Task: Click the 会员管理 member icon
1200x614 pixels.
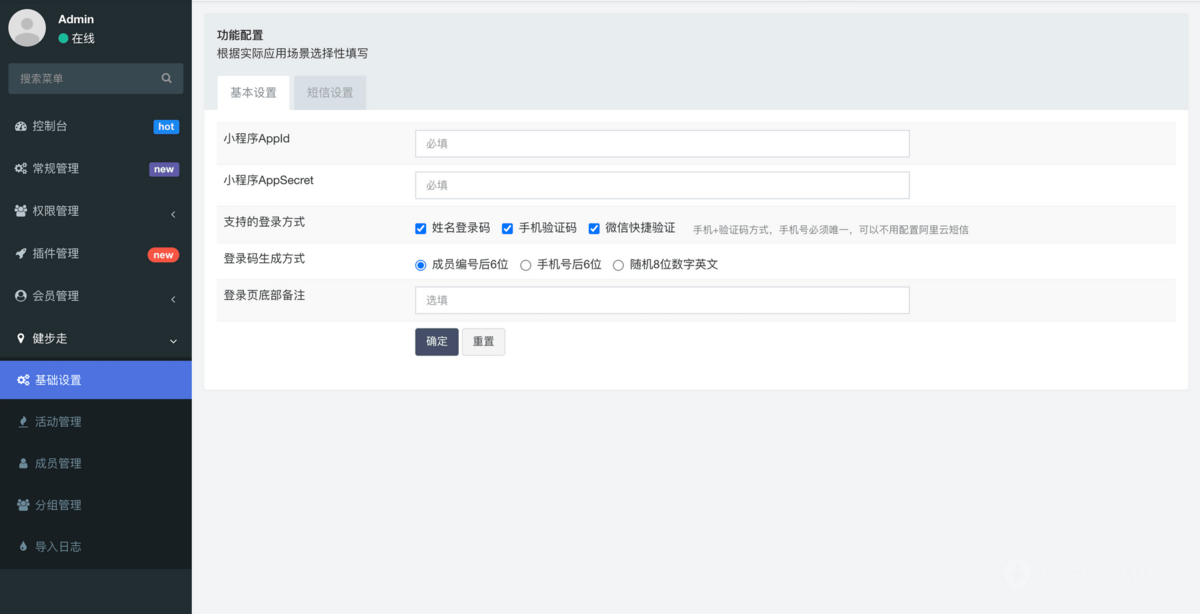Action: coord(22,295)
